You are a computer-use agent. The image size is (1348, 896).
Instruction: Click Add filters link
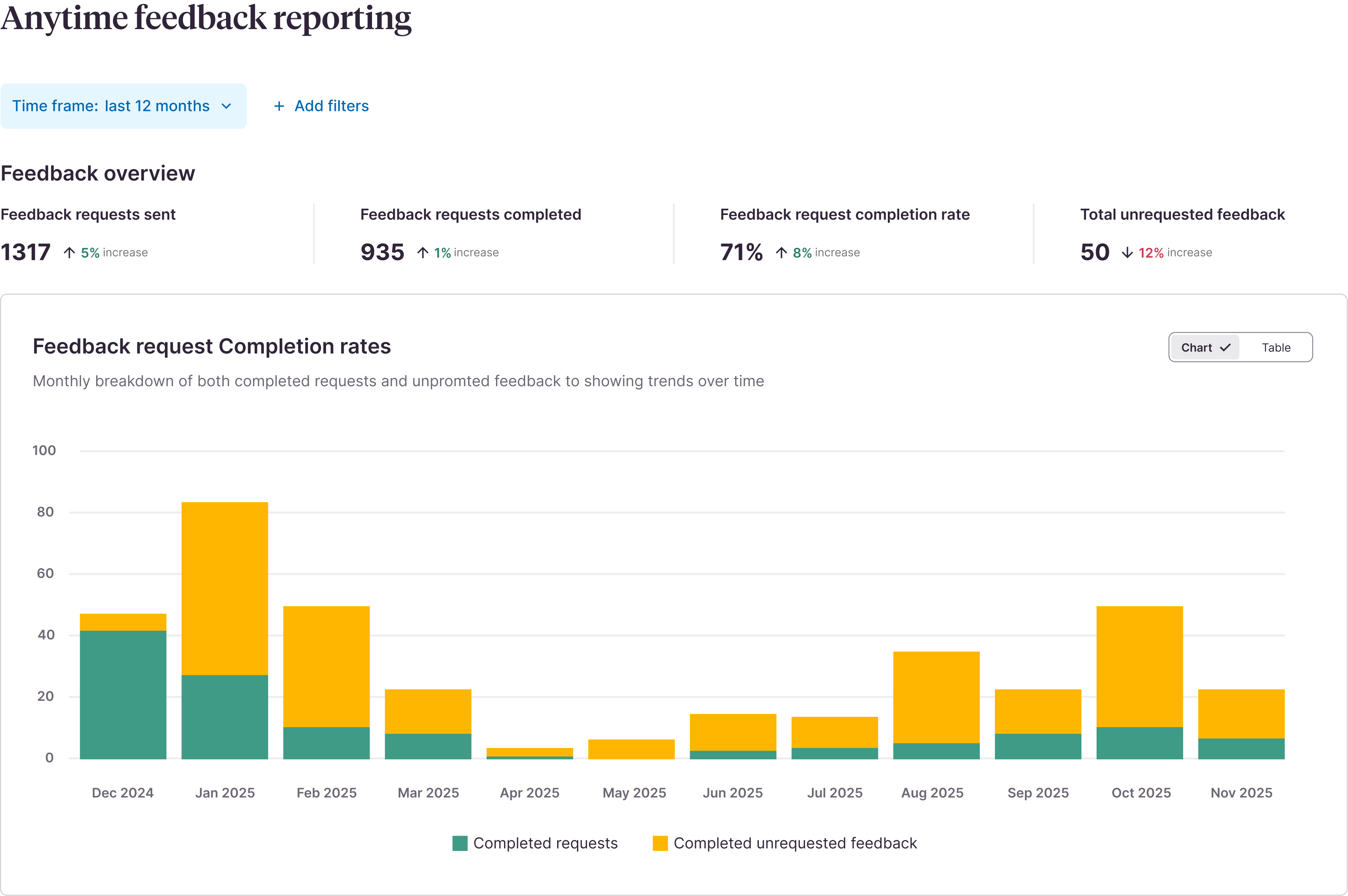332,106
